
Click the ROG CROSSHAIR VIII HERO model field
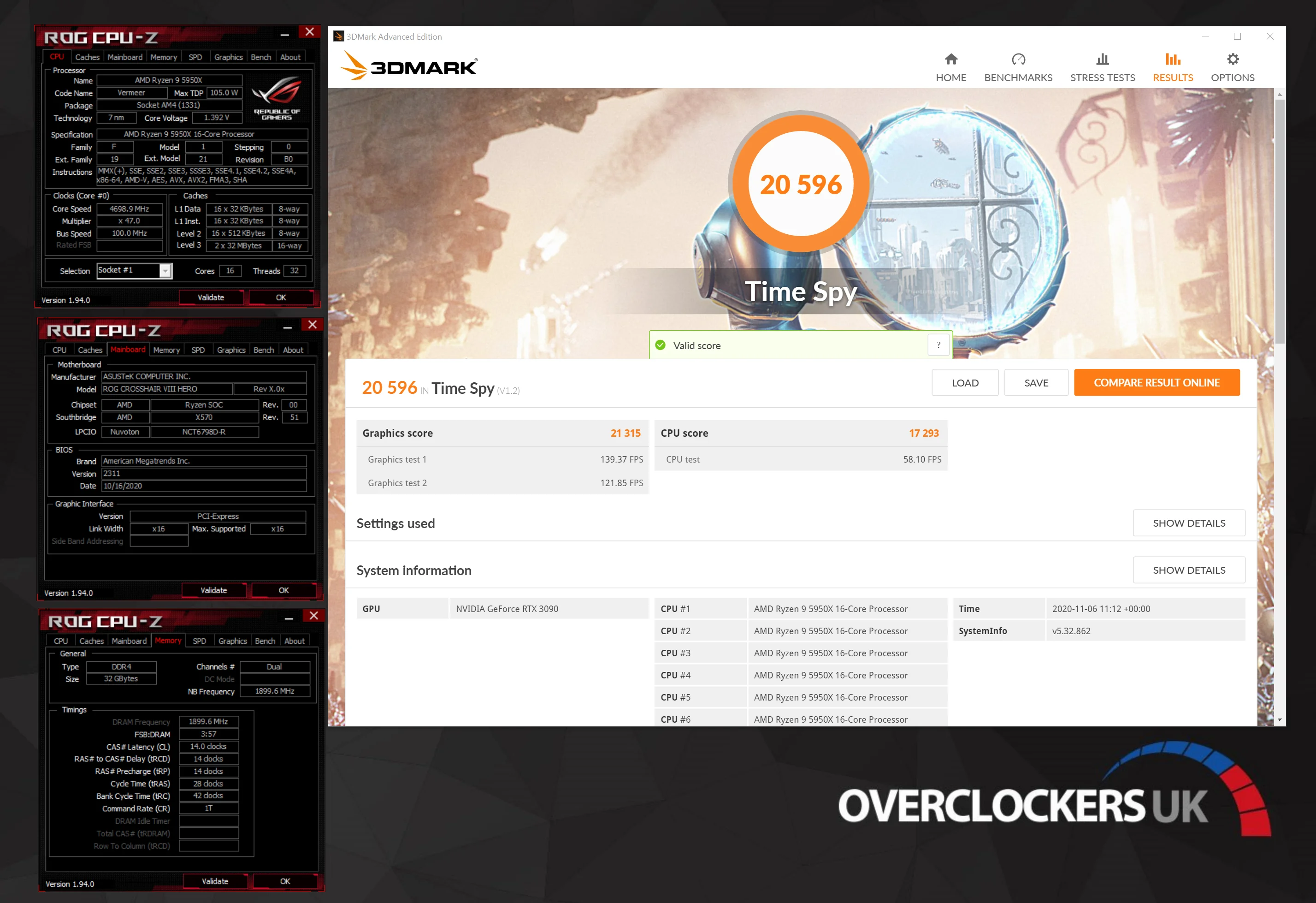[x=166, y=389]
